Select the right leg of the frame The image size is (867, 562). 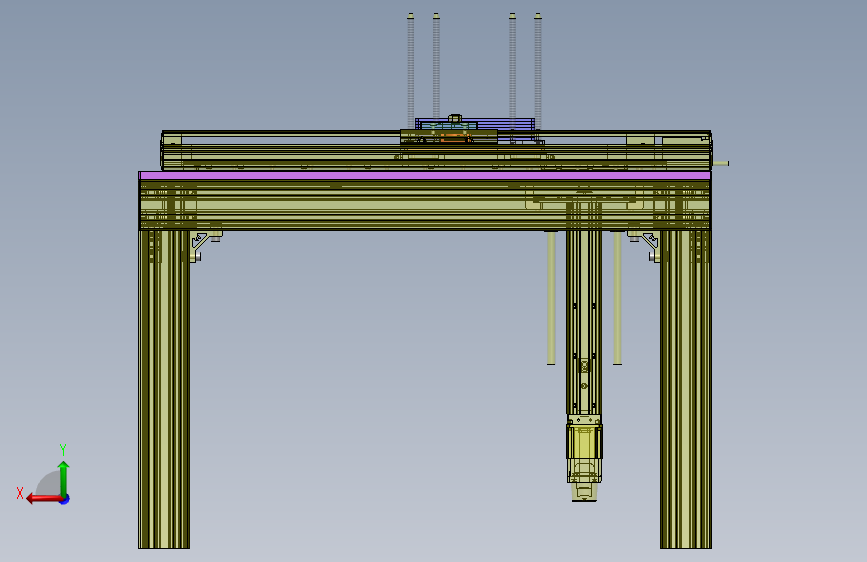686,389
